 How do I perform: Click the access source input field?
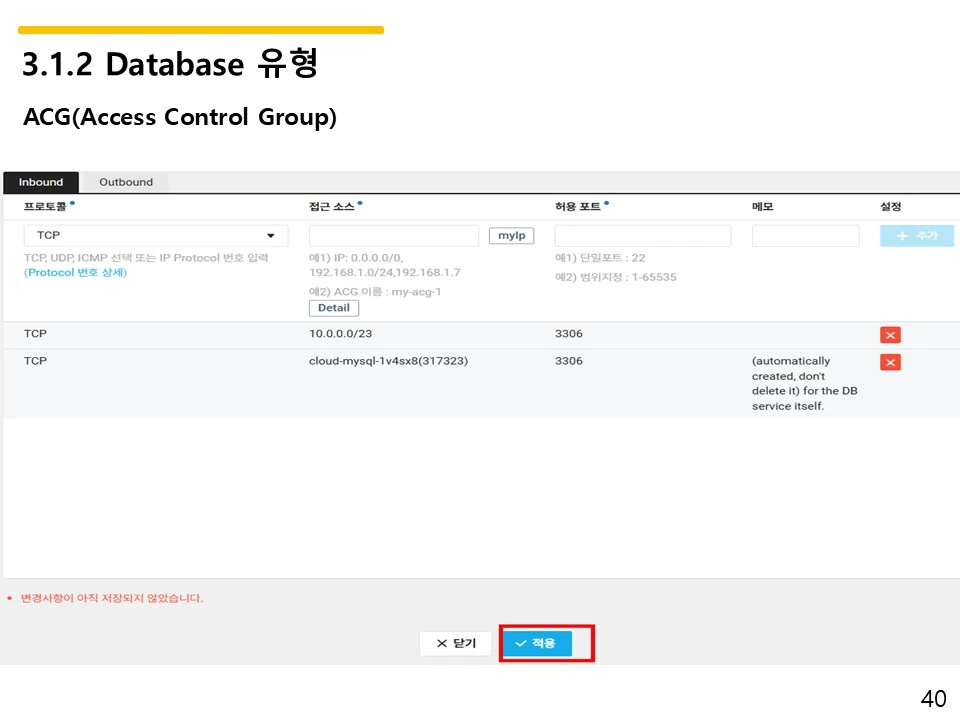394,236
